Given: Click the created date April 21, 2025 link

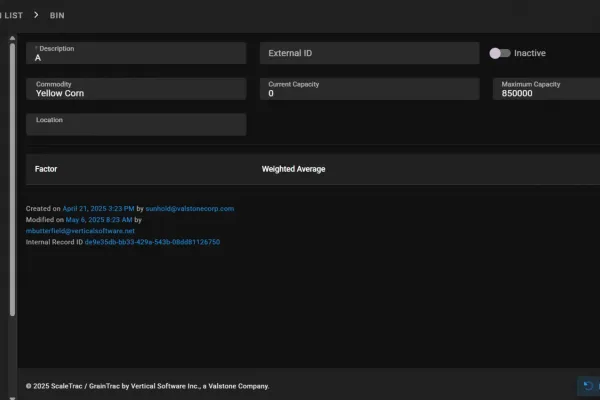Looking at the screenshot, I should pos(98,208).
